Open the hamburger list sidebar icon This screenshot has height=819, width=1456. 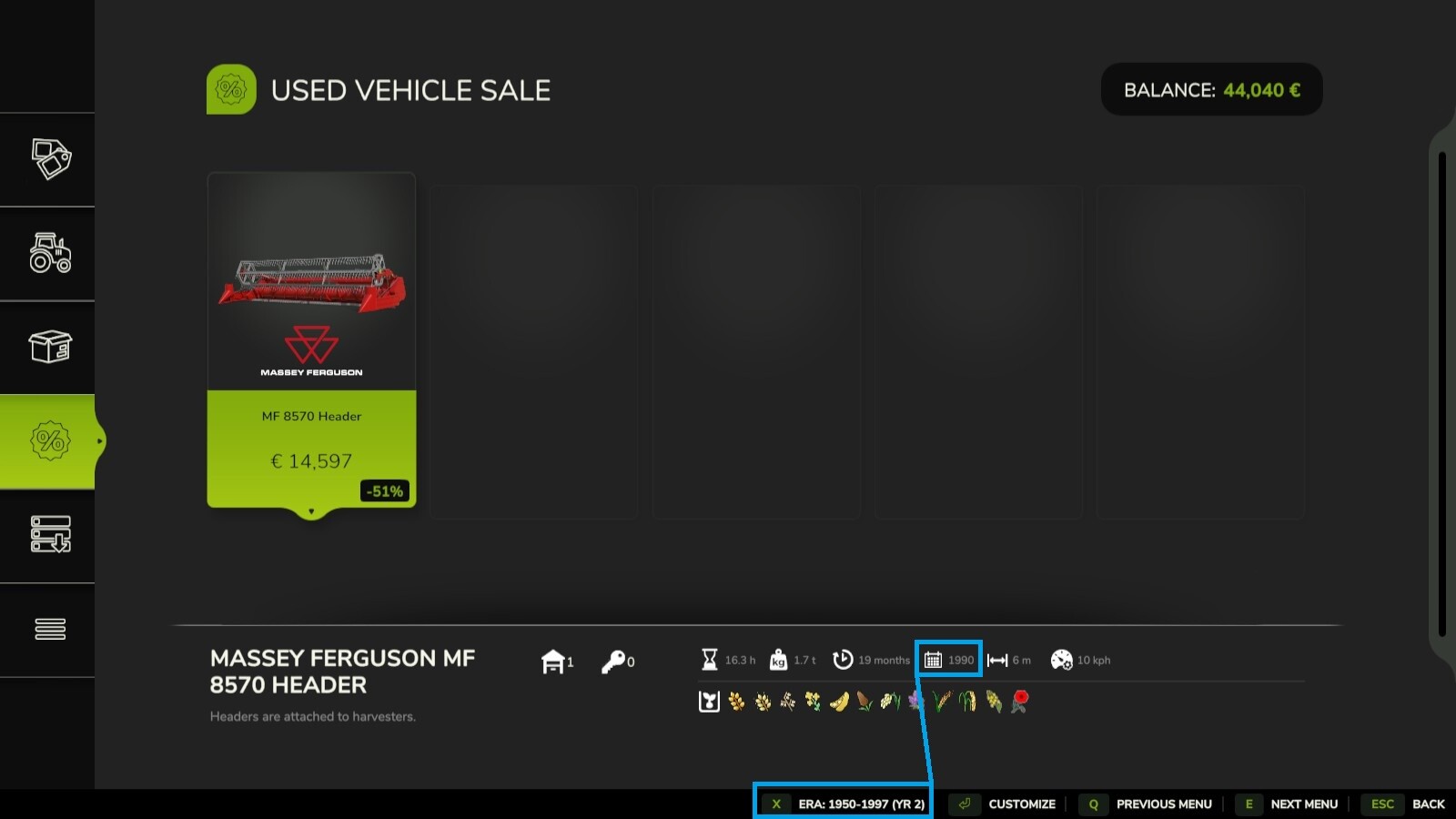[x=50, y=629]
